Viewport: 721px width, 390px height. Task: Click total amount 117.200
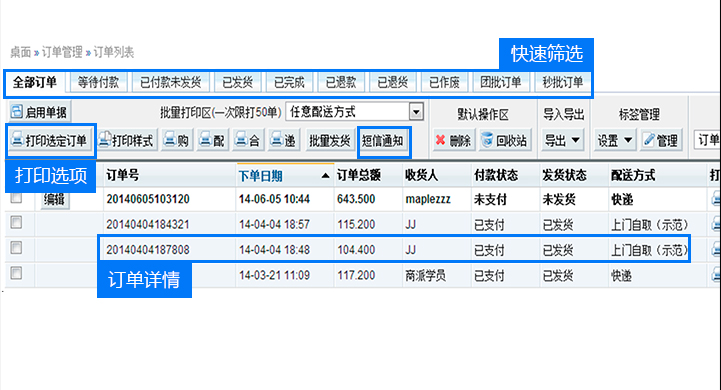point(356,275)
